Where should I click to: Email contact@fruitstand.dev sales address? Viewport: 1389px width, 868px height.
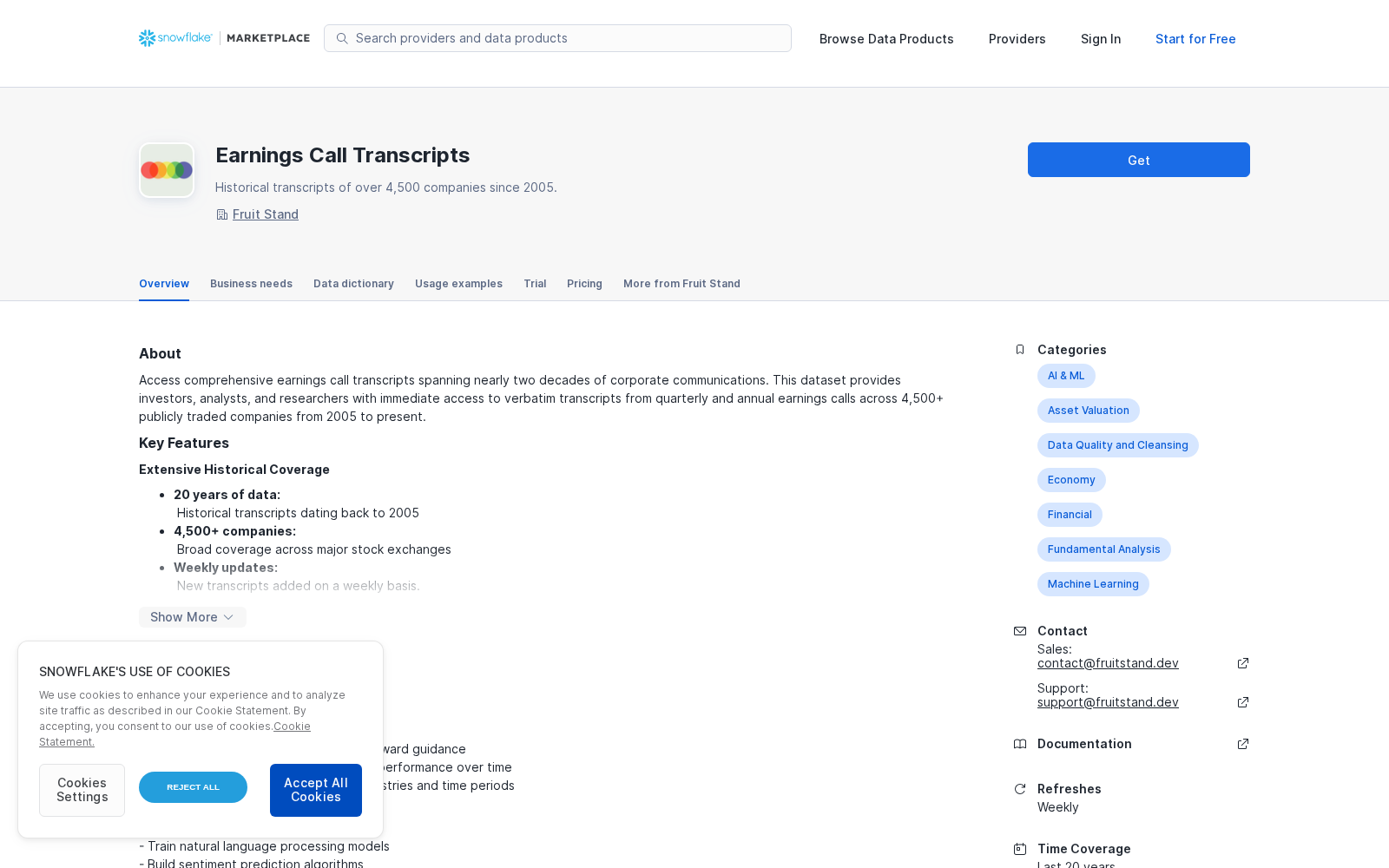[1108, 663]
